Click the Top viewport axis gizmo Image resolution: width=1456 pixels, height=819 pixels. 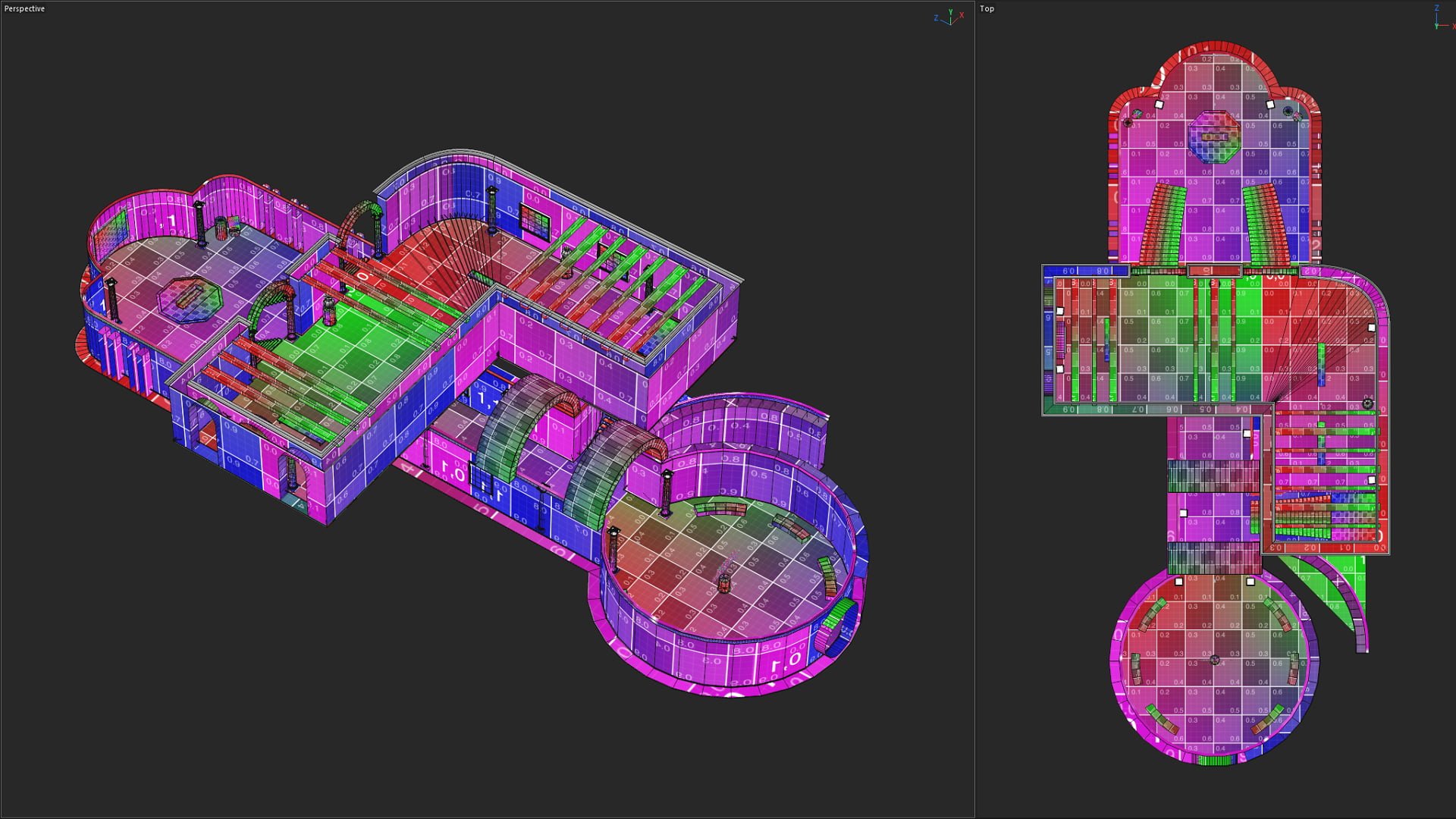point(1439,19)
